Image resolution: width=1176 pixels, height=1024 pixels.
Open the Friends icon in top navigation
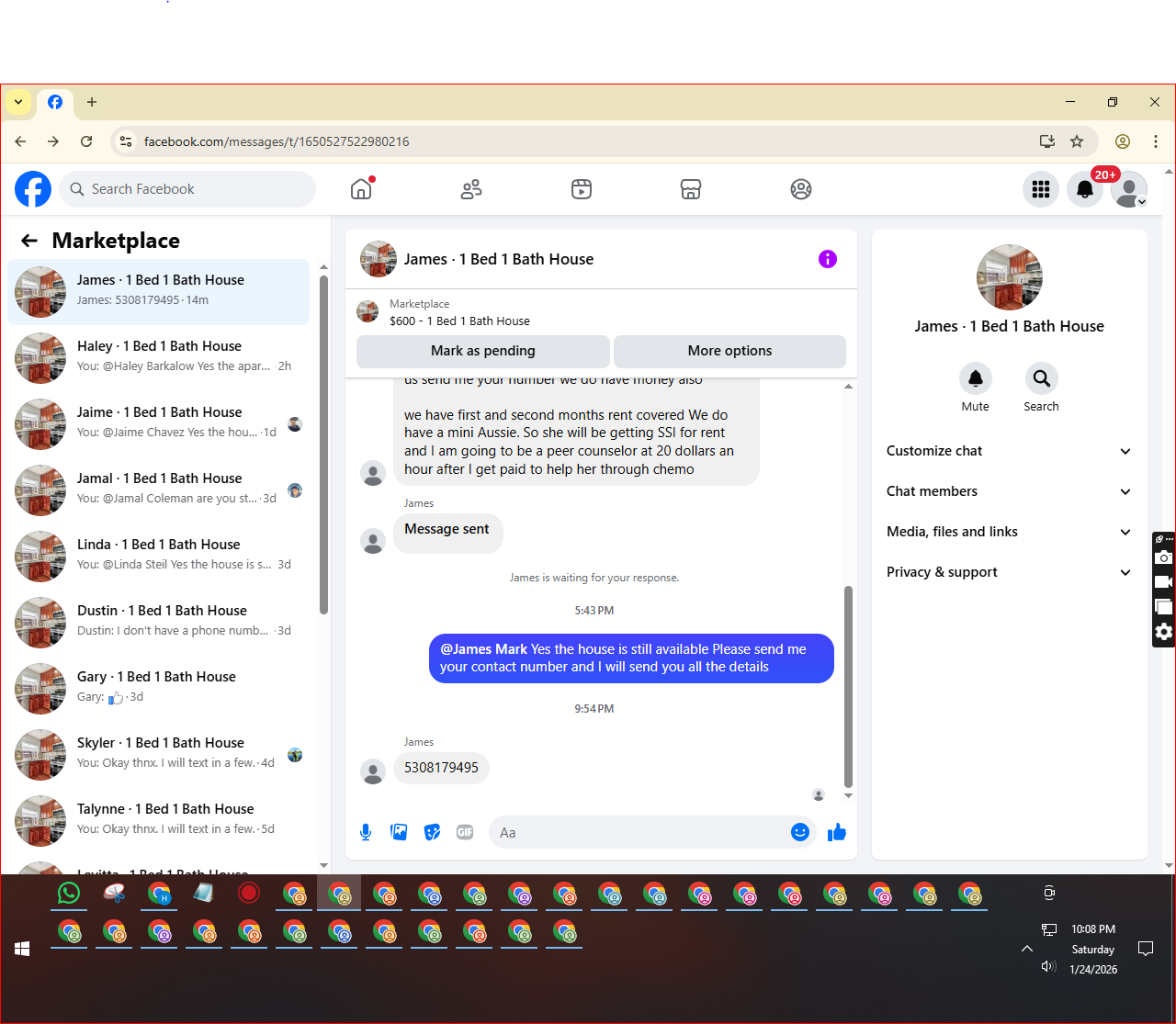[471, 189]
